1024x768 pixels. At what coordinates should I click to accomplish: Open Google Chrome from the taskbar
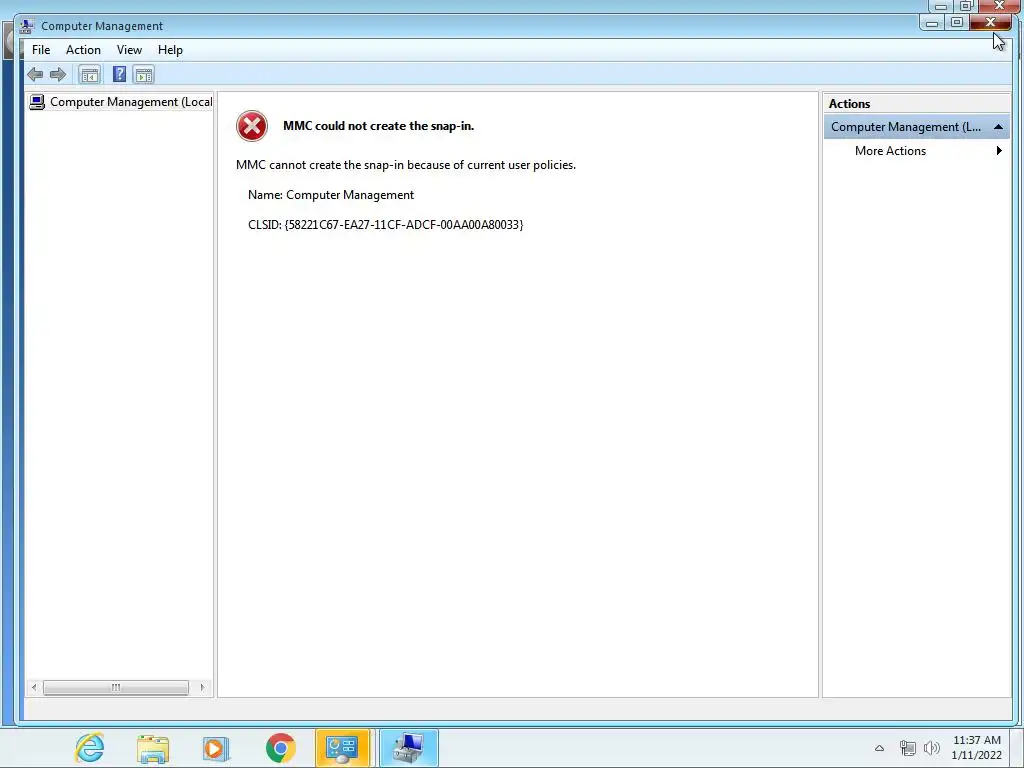(x=280, y=748)
